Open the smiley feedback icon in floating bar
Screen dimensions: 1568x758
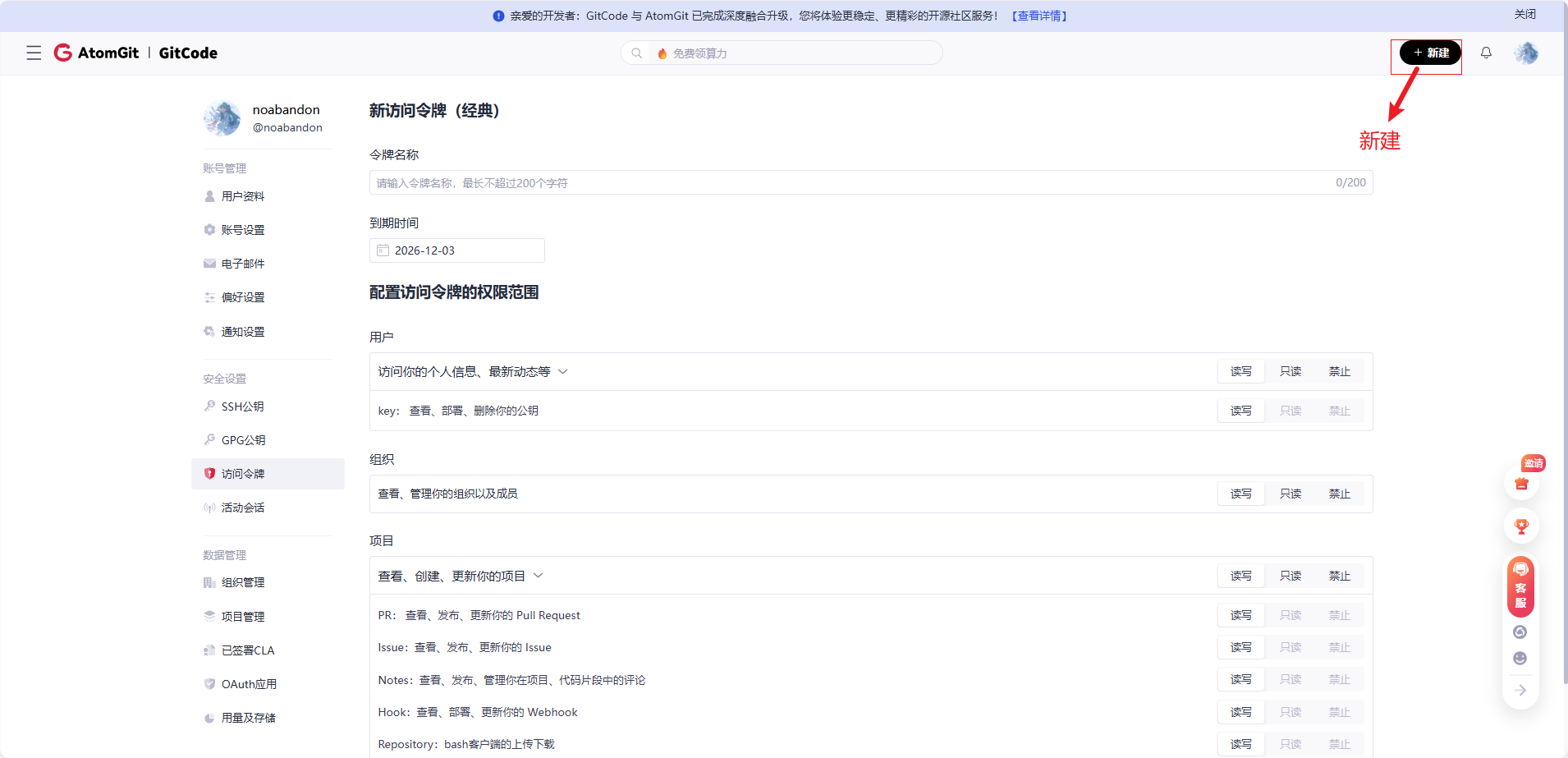pyautogui.click(x=1520, y=657)
